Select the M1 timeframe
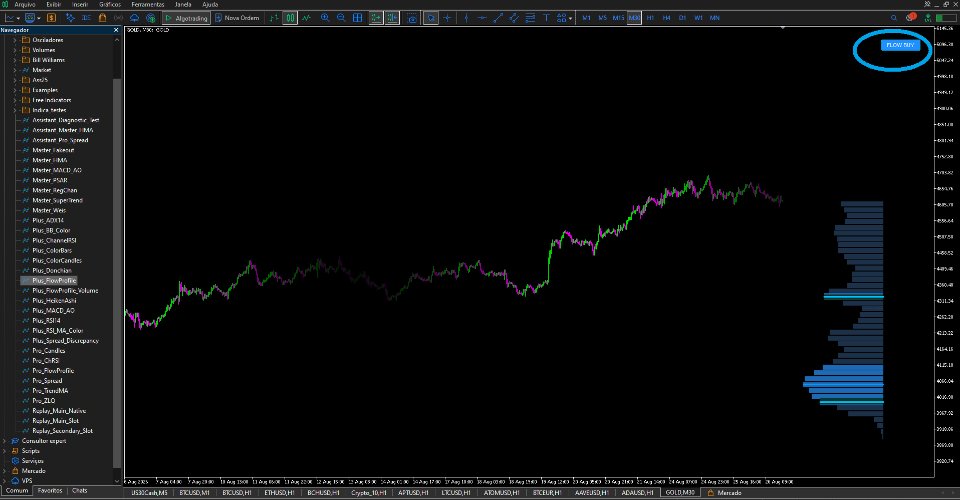The image size is (960, 500). tap(587, 18)
